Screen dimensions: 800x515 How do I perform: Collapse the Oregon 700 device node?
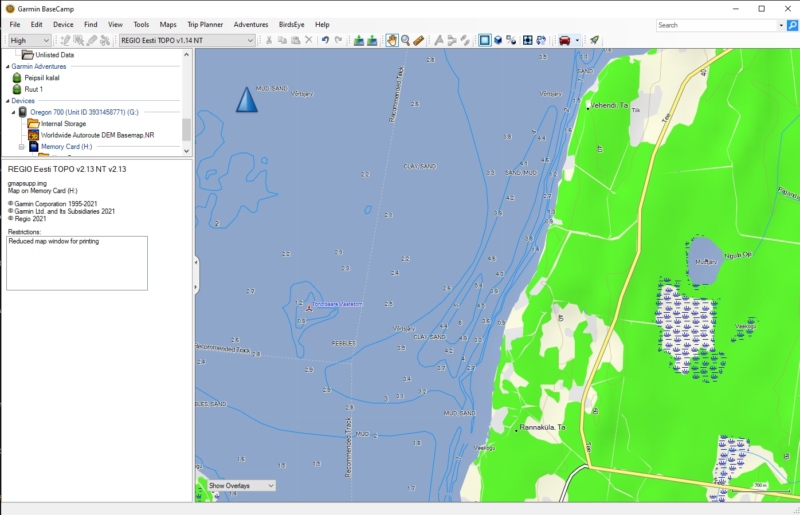[14, 112]
